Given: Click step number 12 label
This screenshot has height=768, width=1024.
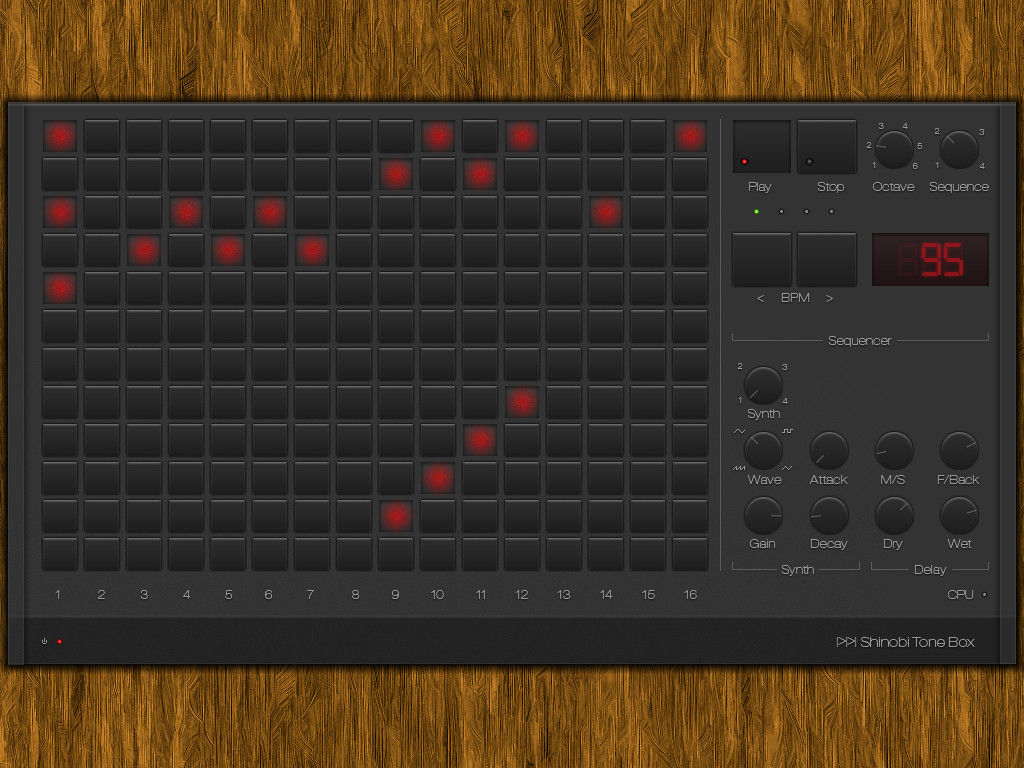Looking at the screenshot, I should (522, 594).
